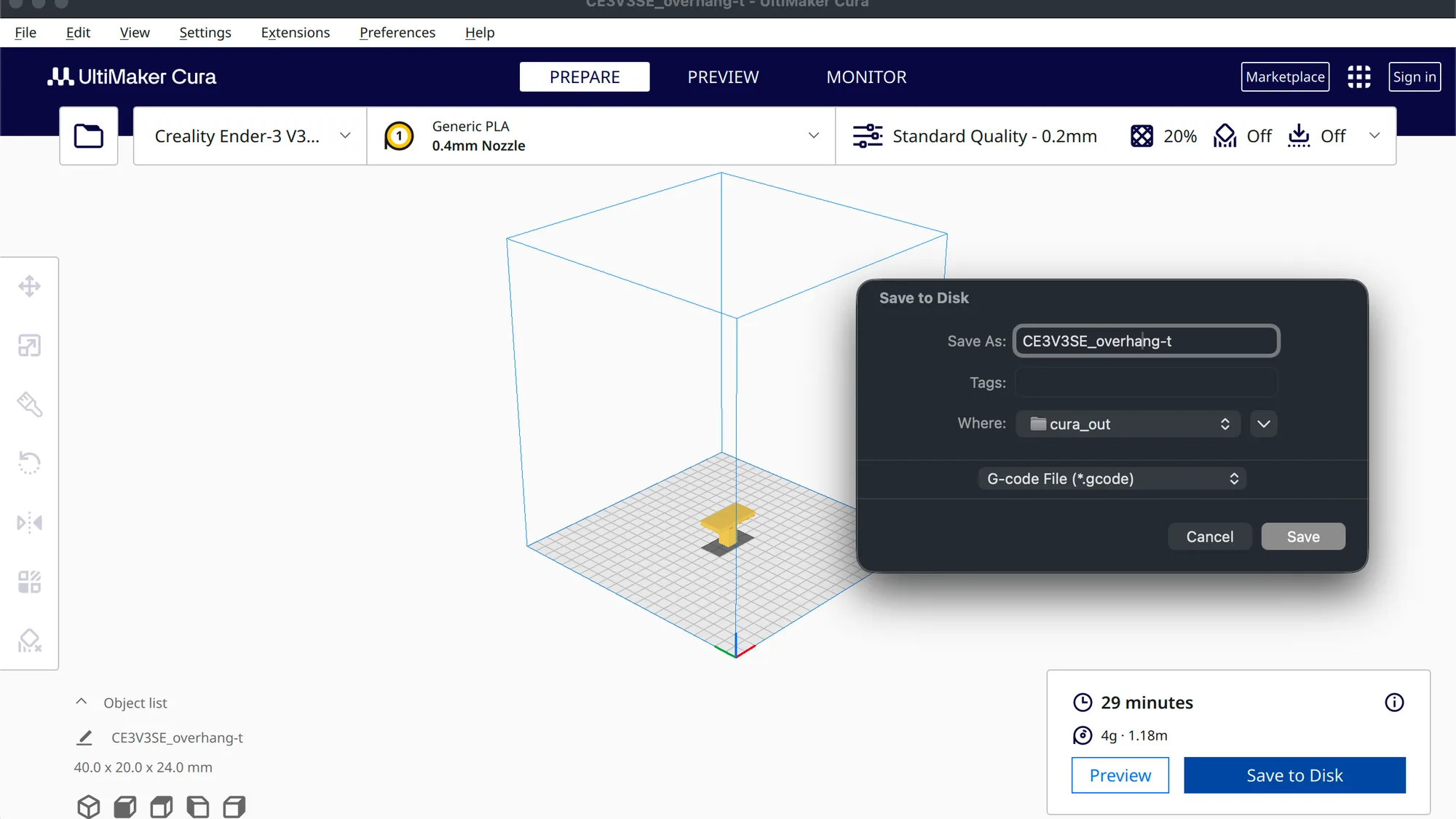Switch to front view cube icon
The image size is (1456, 819).
pyautogui.click(x=125, y=807)
